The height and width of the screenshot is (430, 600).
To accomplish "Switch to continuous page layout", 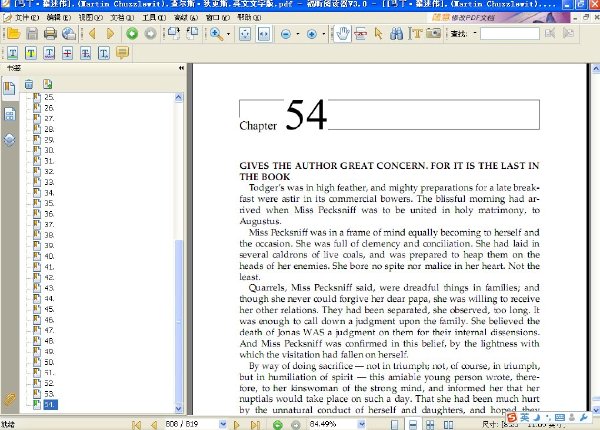I will [412, 425].
